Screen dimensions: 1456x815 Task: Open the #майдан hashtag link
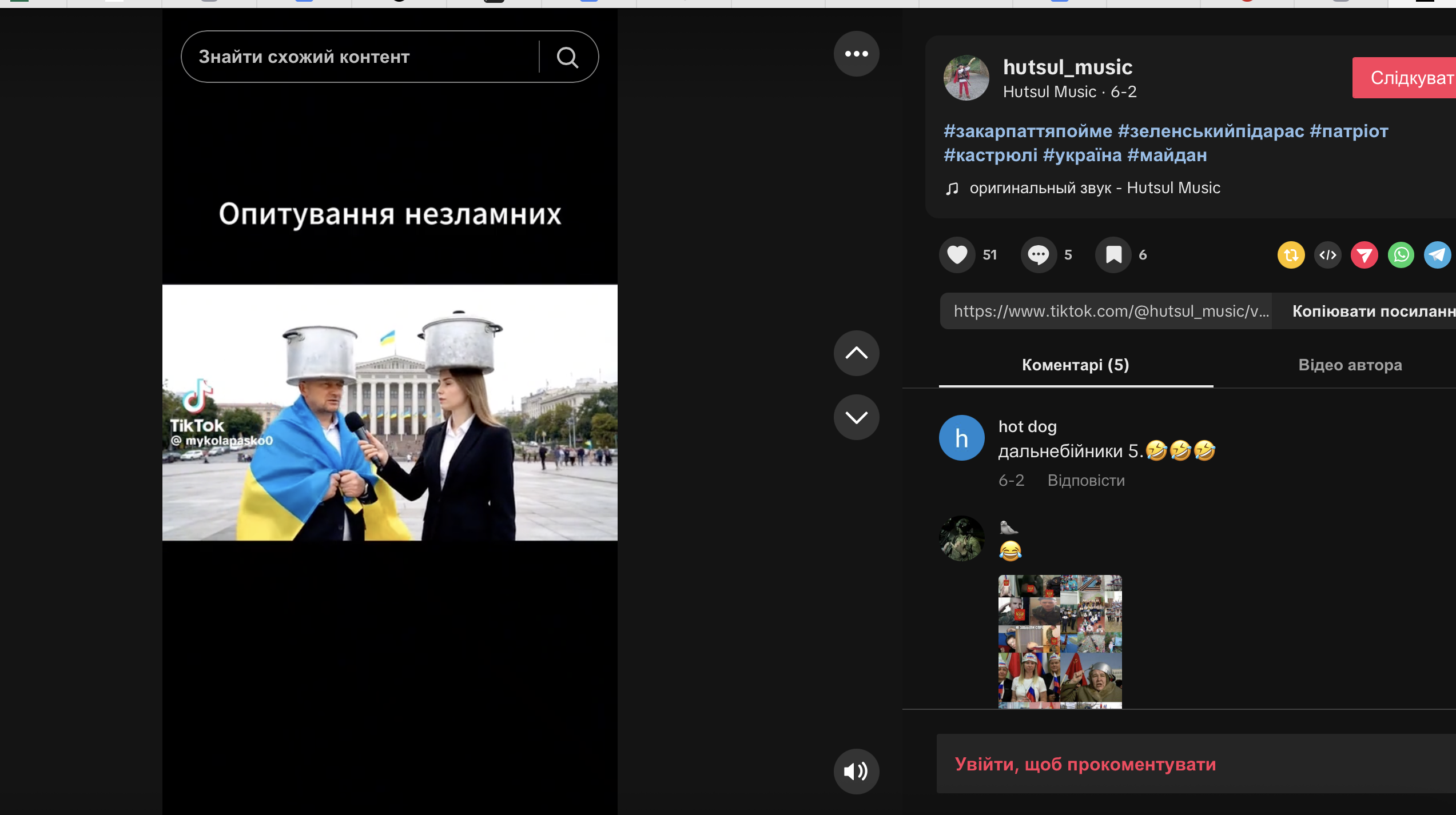tap(1167, 155)
